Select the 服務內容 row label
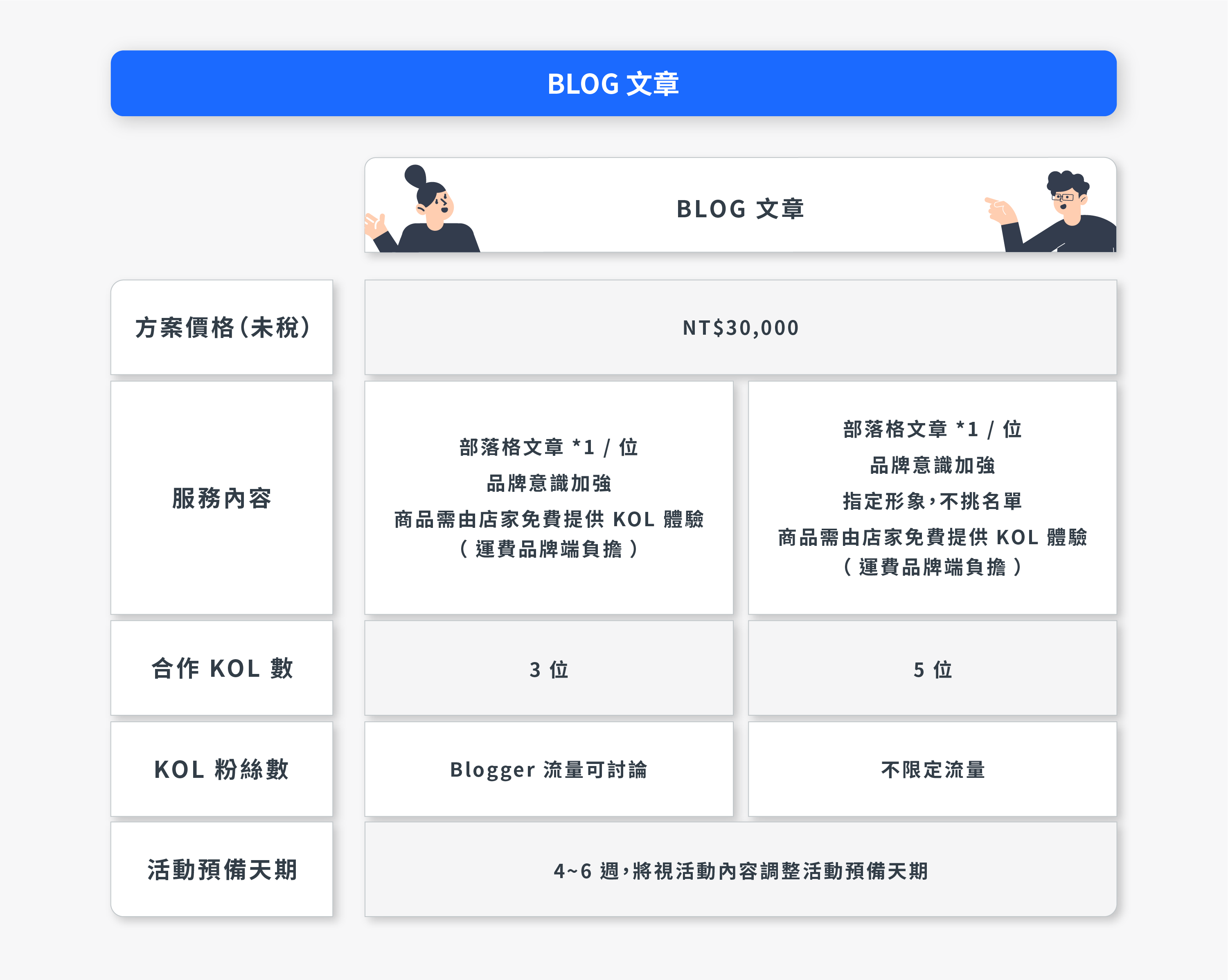 tap(221, 498)
